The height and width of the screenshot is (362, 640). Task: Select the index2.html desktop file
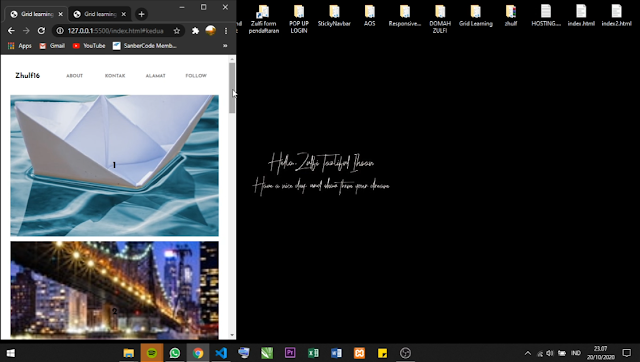(616, 16)
